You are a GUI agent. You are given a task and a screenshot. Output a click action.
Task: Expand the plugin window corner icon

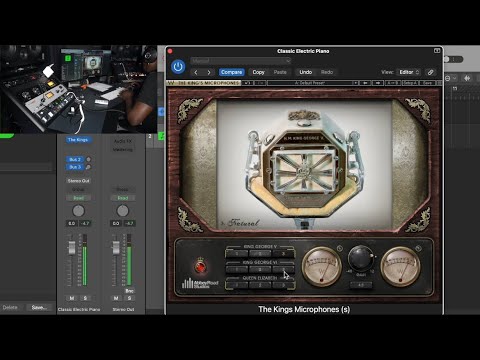point(437,51)
